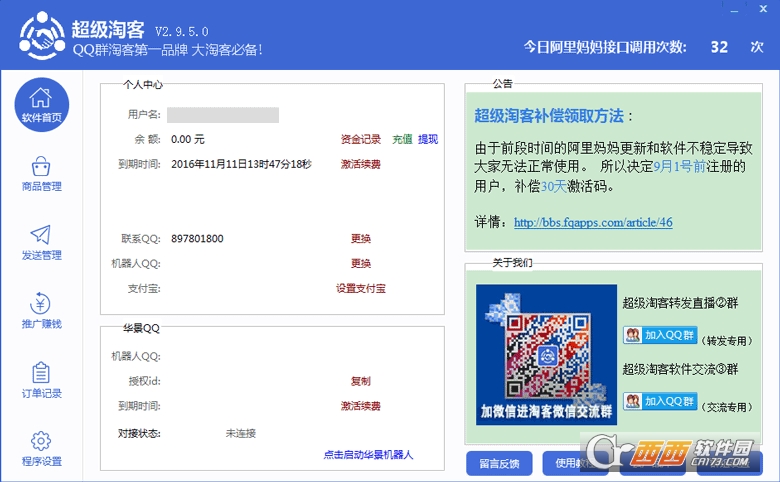The height and width of the screenshot is (482, 780).
Task: Open the 资金记录 link
Action: (x=361, y=139)
